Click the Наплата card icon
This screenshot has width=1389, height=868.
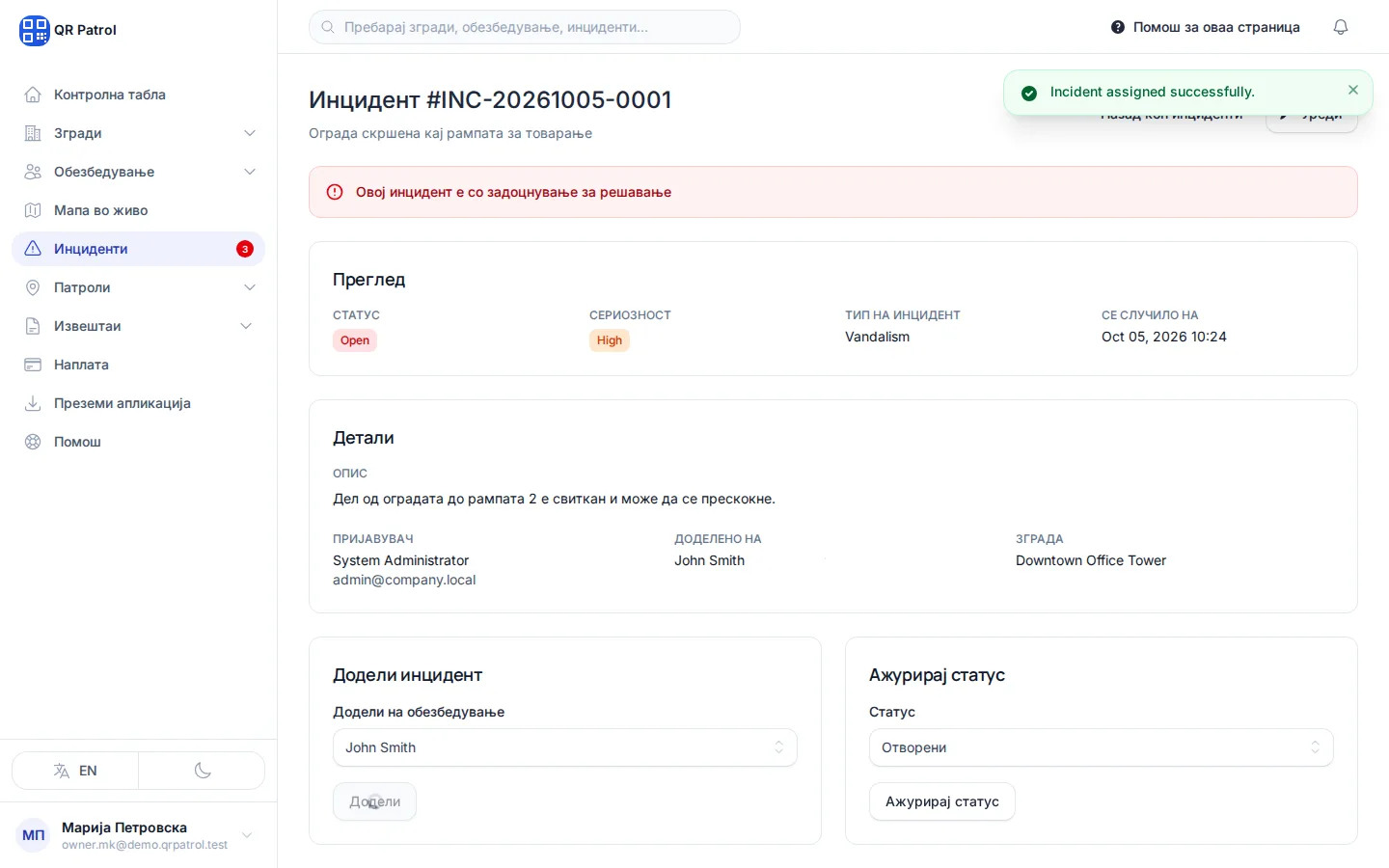[33, 365]
